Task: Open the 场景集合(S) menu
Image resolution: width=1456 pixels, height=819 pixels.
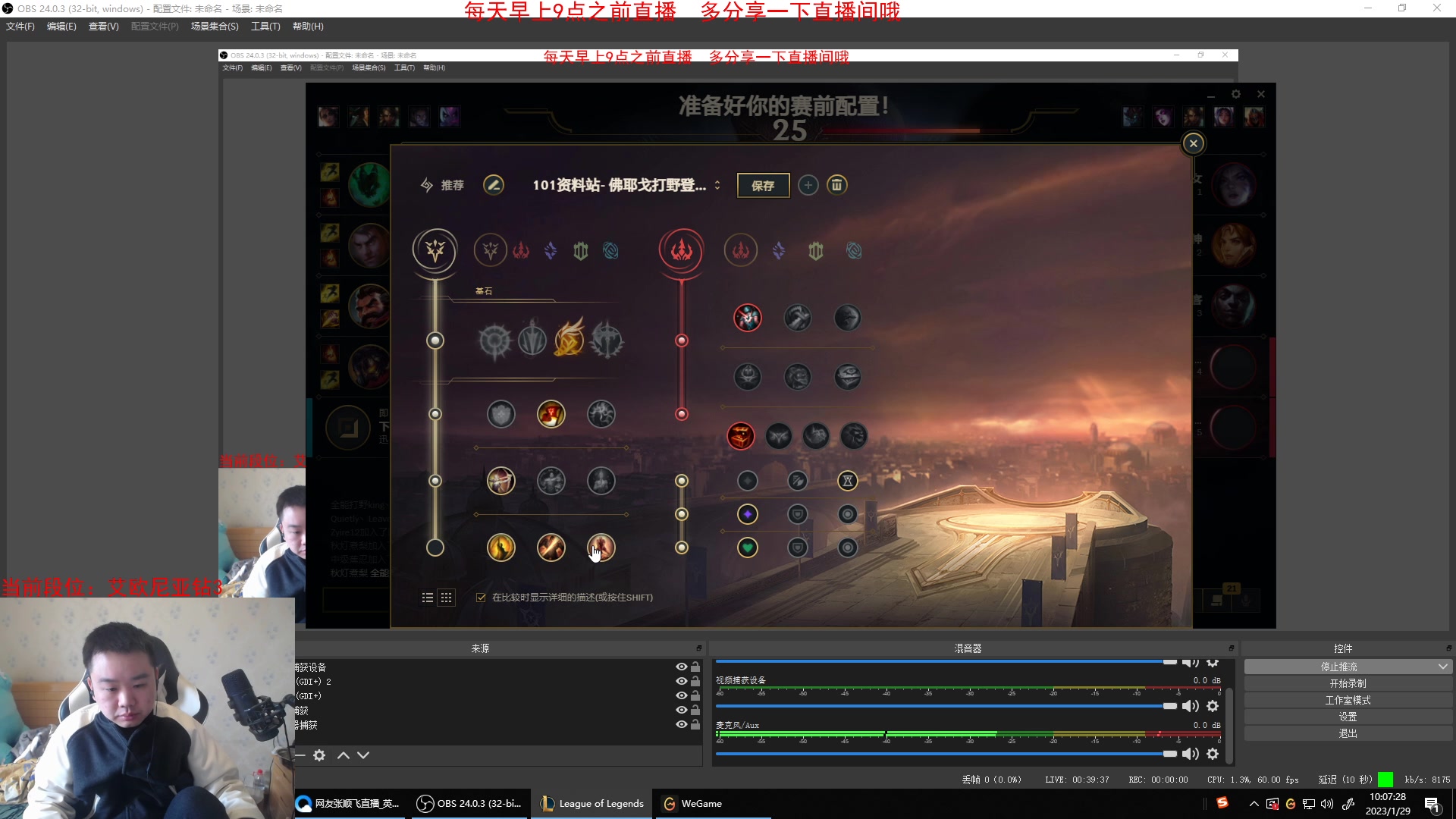Action: [x=215, y=27]
